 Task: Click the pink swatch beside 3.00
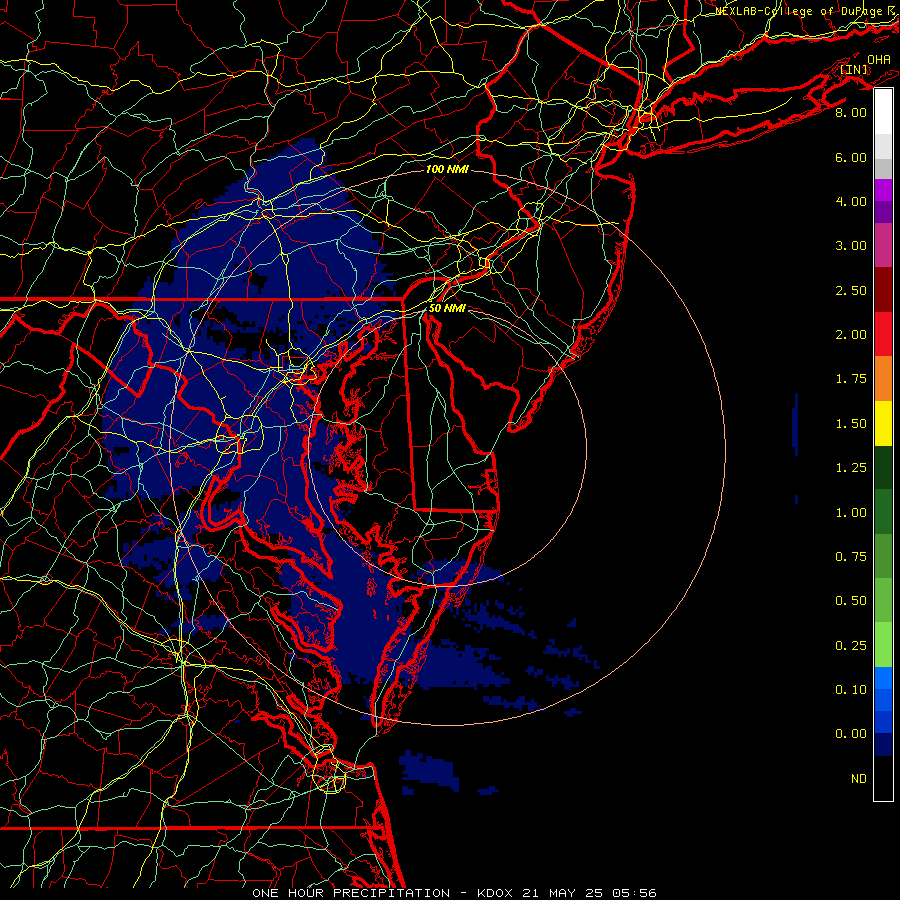tap(883, 245)
